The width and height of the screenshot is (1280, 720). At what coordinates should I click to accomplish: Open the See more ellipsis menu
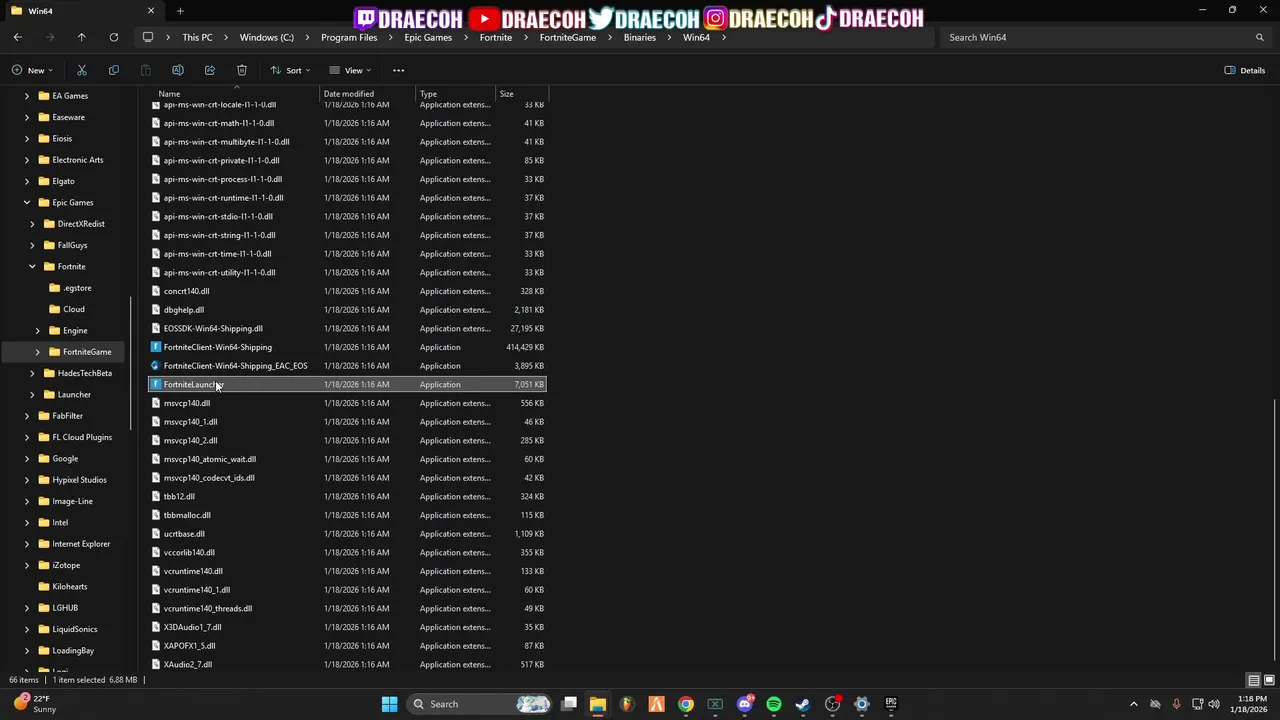pos(398,70)
